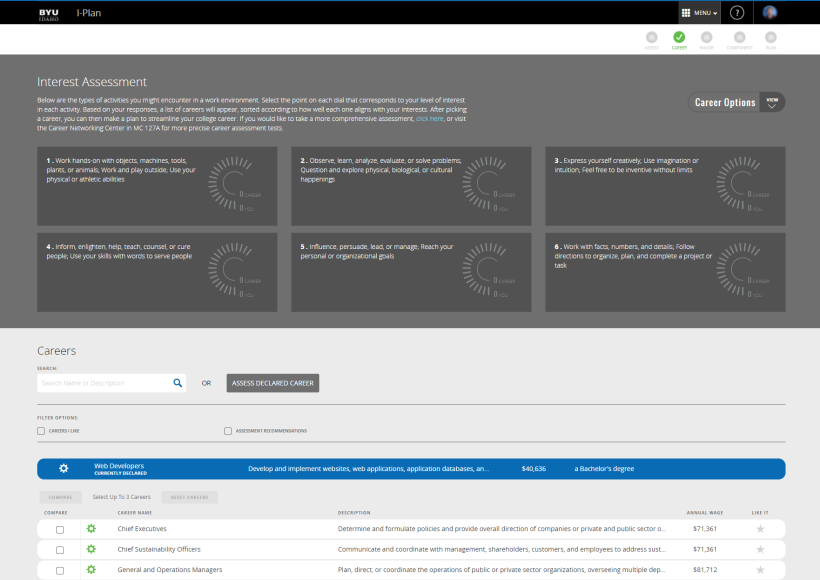Click gear icon on Web Developers banner
Image resolution: width=820 pixels, height=580 pixels.
point(64,468)
